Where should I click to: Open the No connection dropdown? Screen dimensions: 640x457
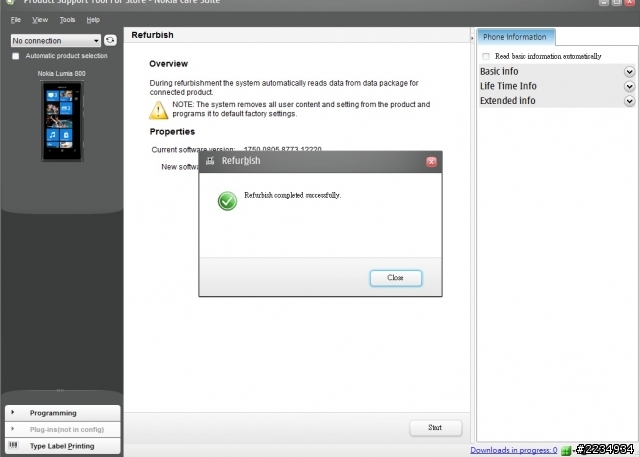(x=56, y=40)
